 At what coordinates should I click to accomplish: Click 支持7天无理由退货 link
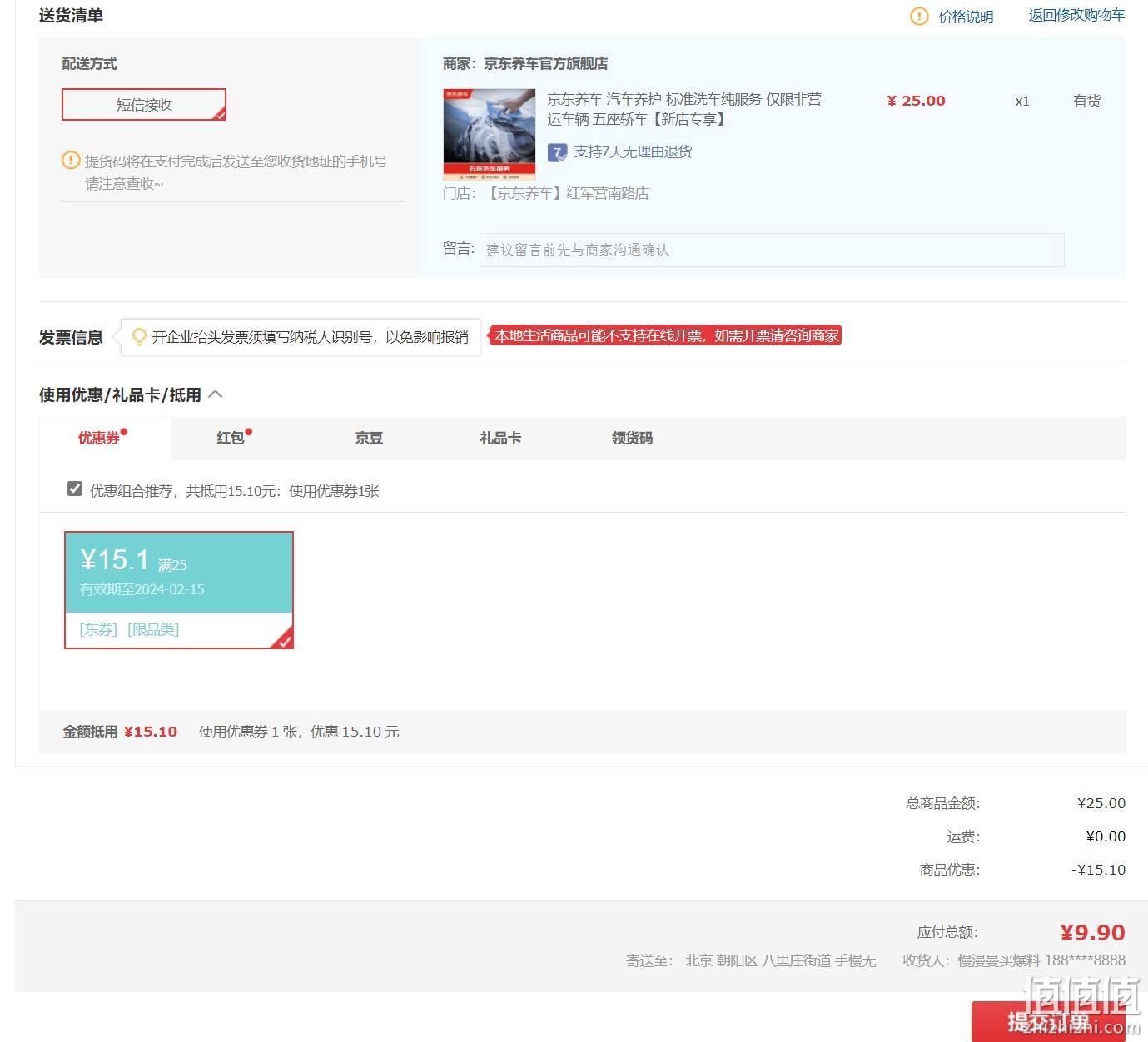point(633,151)
